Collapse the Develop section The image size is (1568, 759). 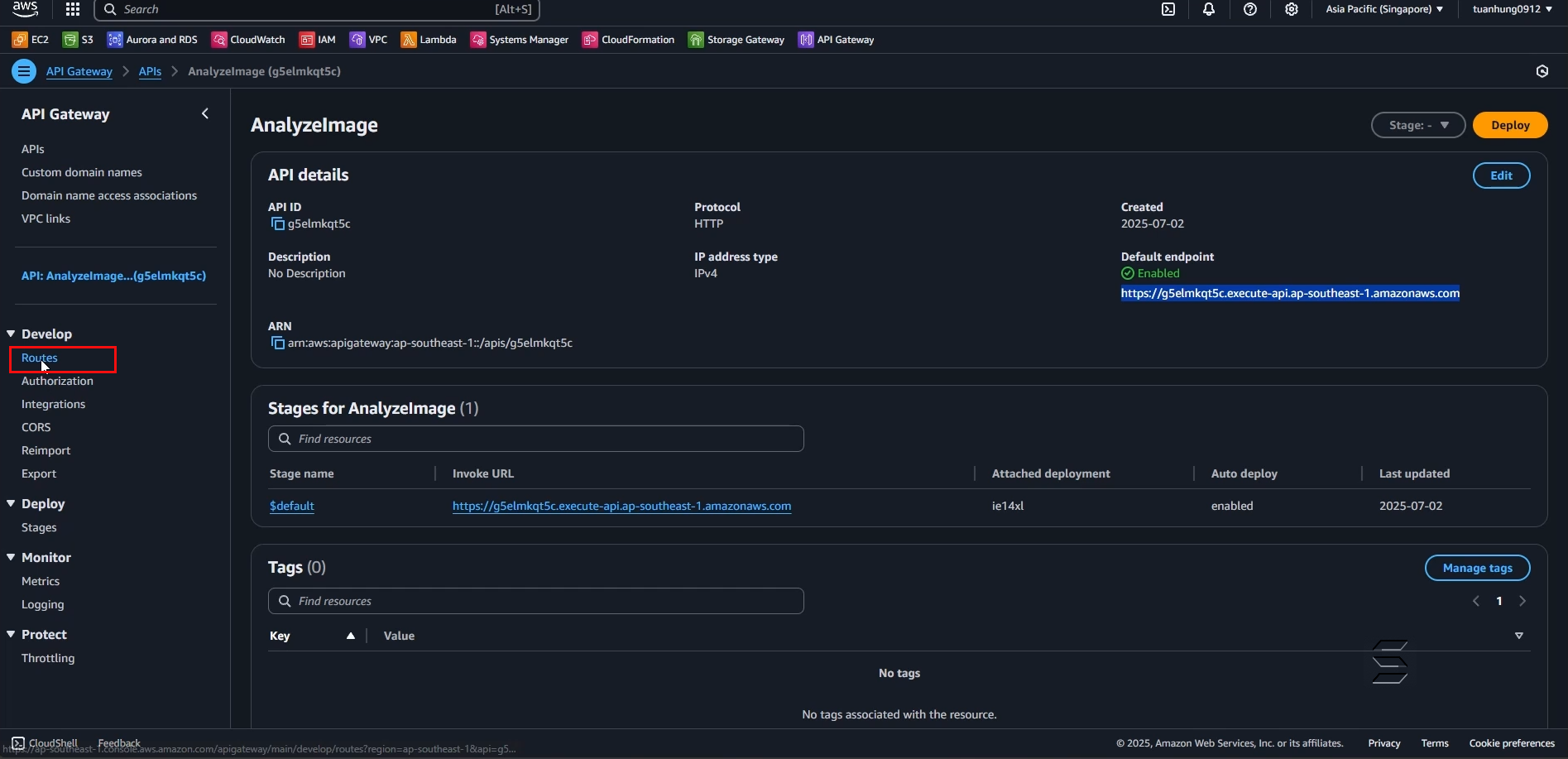coord(11,334)
